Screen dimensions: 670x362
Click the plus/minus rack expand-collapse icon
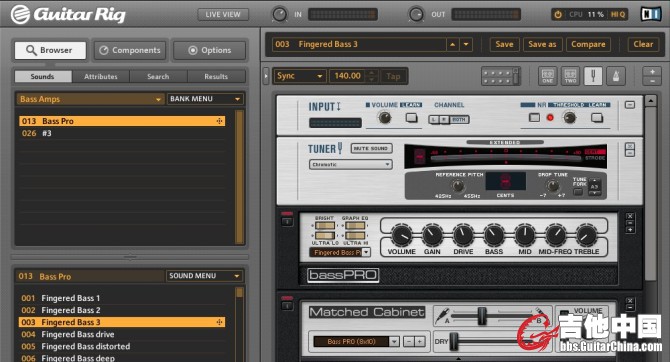[x=652, y=77]
